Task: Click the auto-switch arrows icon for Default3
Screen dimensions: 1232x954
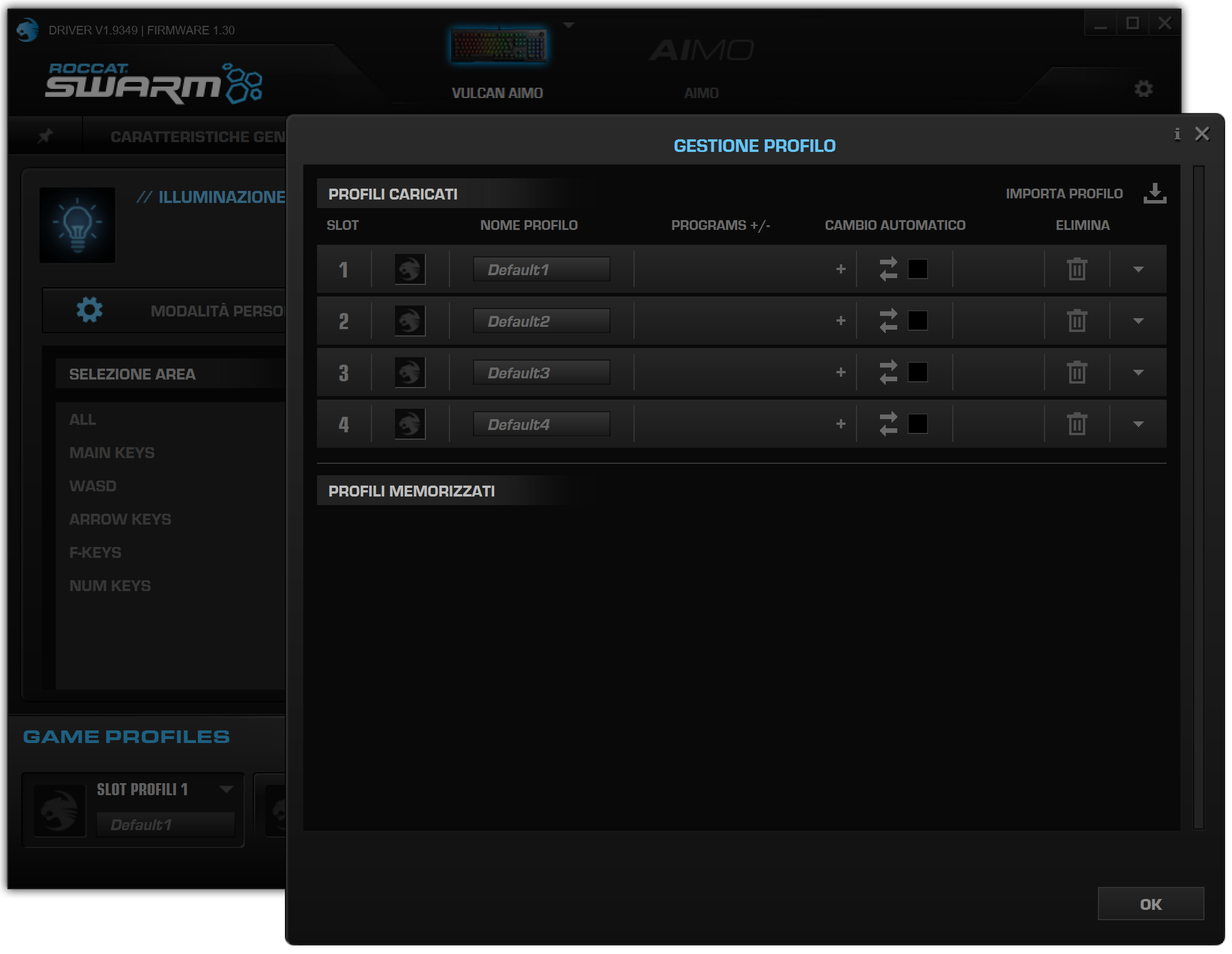Action: [889, 372]
